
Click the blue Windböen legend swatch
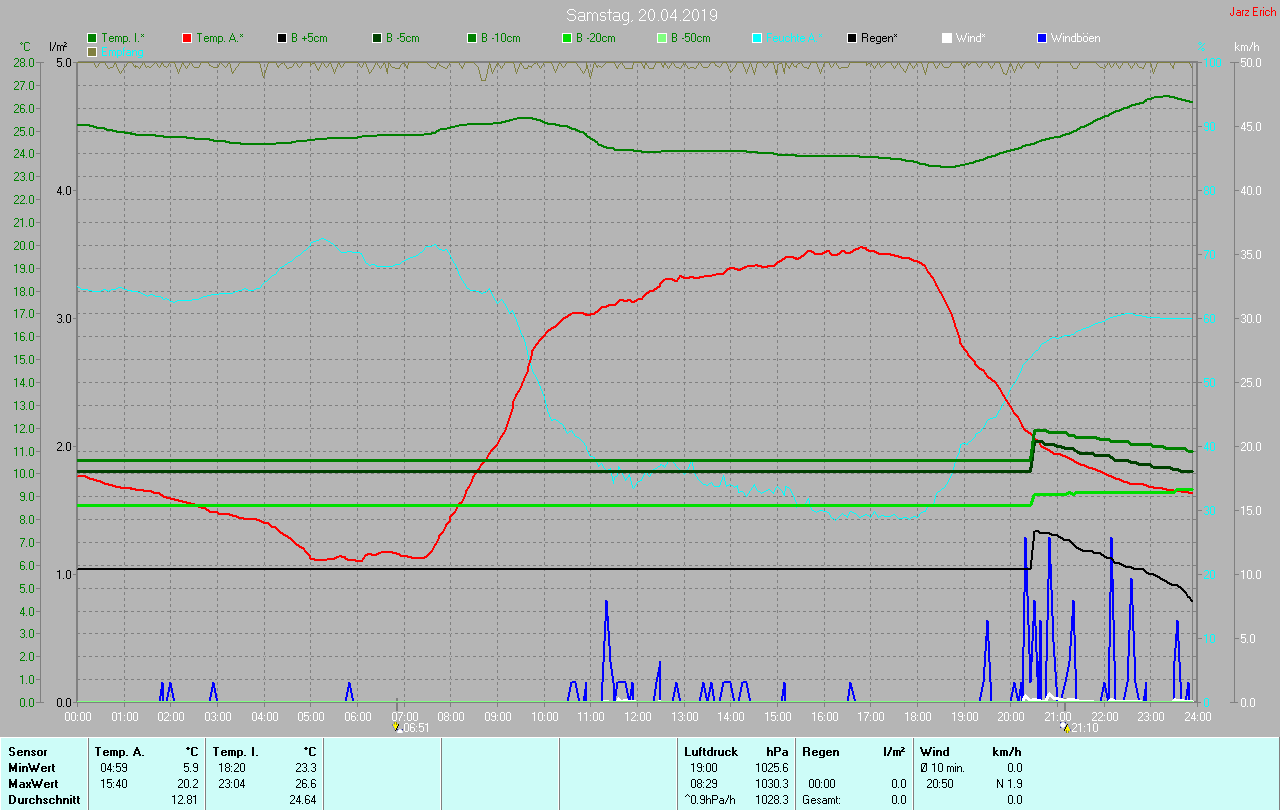(1042, 38)
